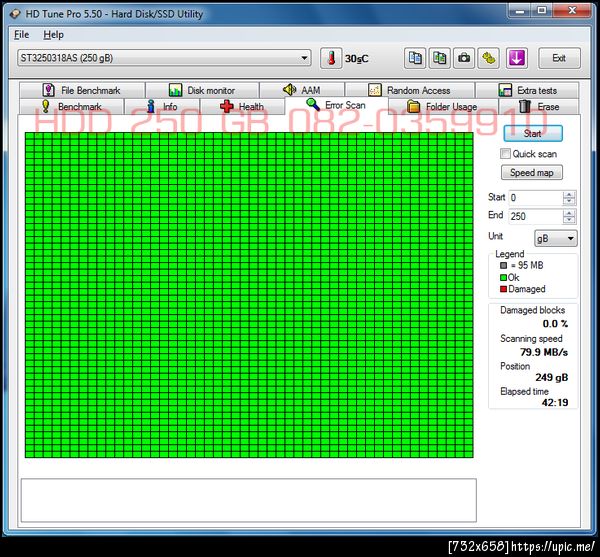Click the Health red cross icon
Screen dimensions: 600x557
tap(227, 106)
